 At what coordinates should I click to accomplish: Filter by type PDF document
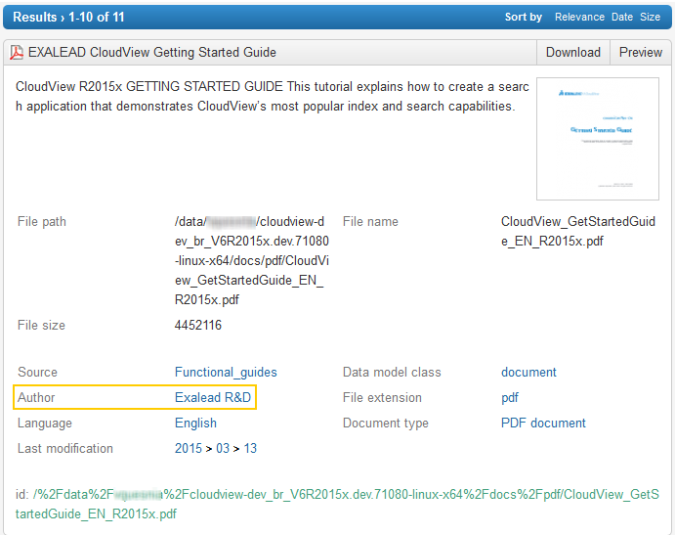pyautogui.click(x=543, y=423)
